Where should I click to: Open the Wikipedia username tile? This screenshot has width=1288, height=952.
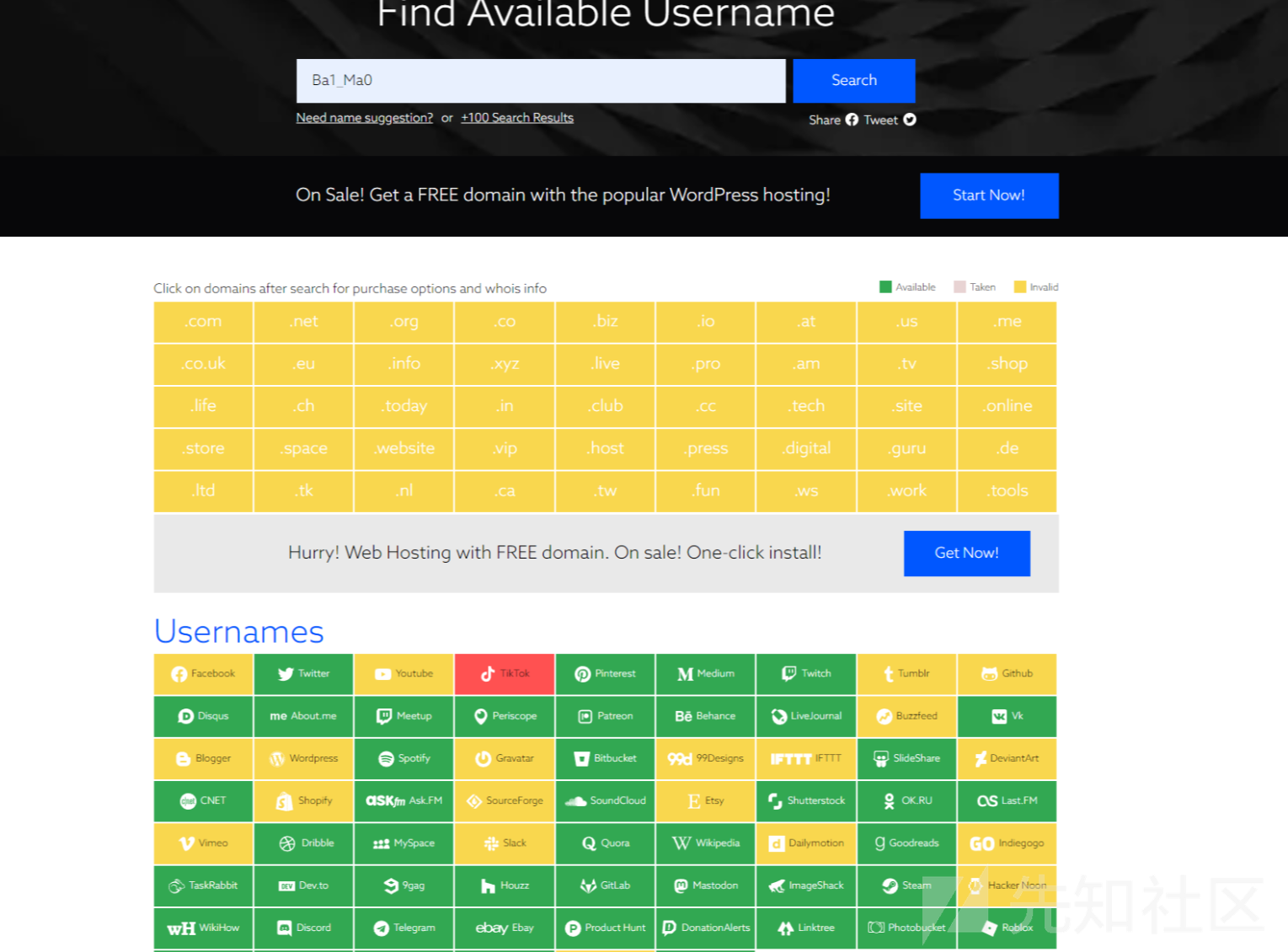click(x=706, y=843)
